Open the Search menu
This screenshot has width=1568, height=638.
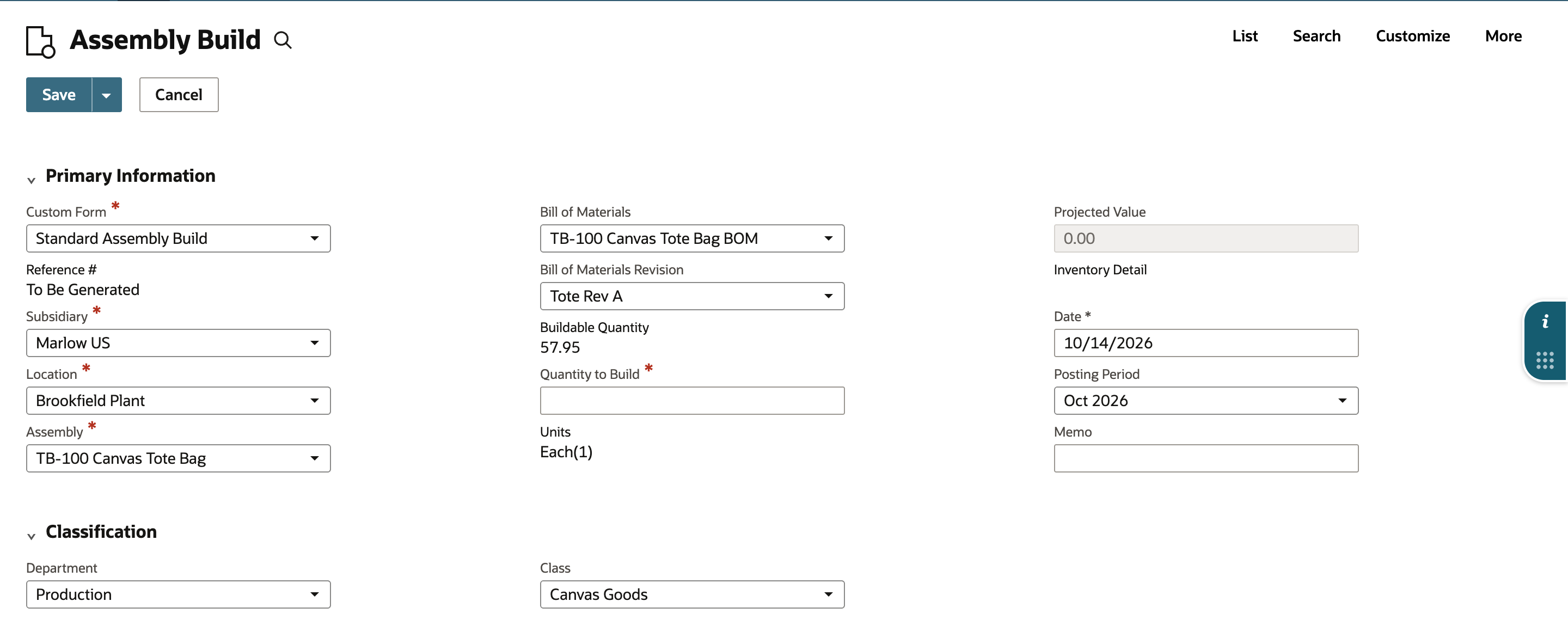[1316, 36]
